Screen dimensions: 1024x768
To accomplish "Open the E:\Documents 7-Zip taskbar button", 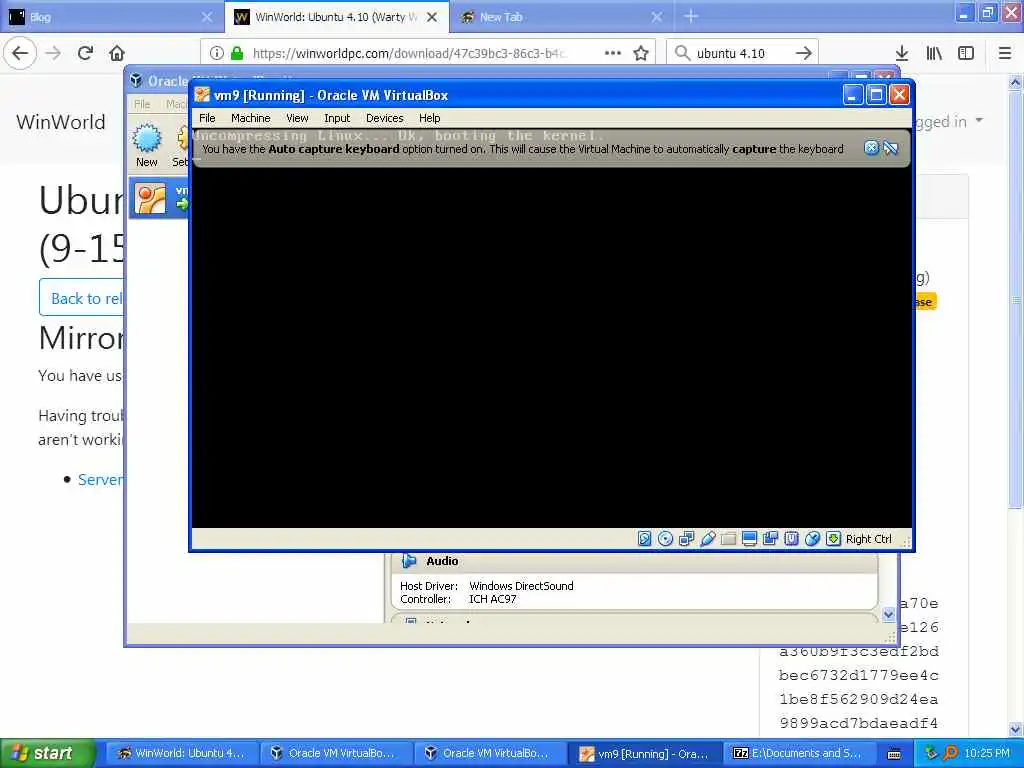I will [799, 753].
